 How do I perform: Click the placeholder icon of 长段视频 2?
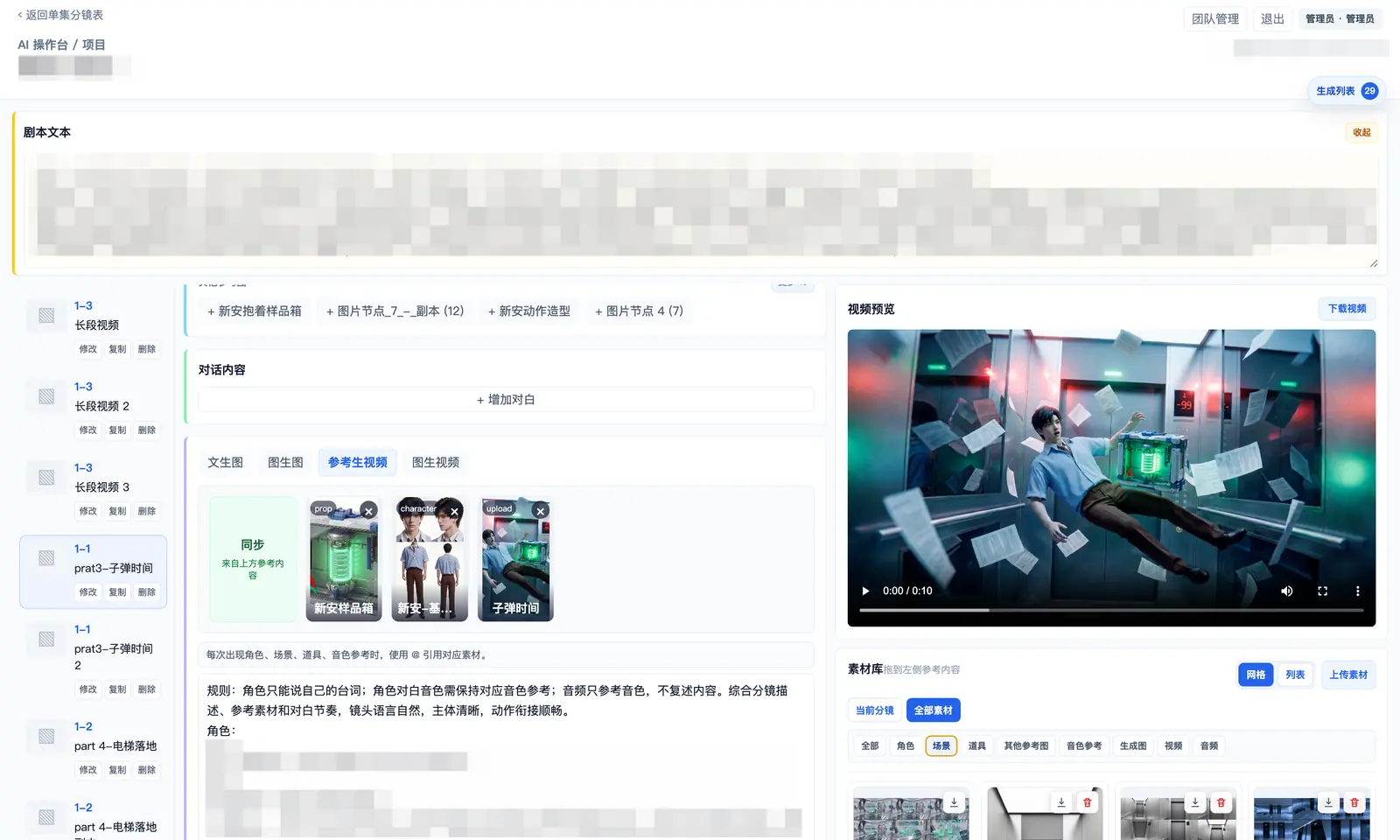(46, 396)
